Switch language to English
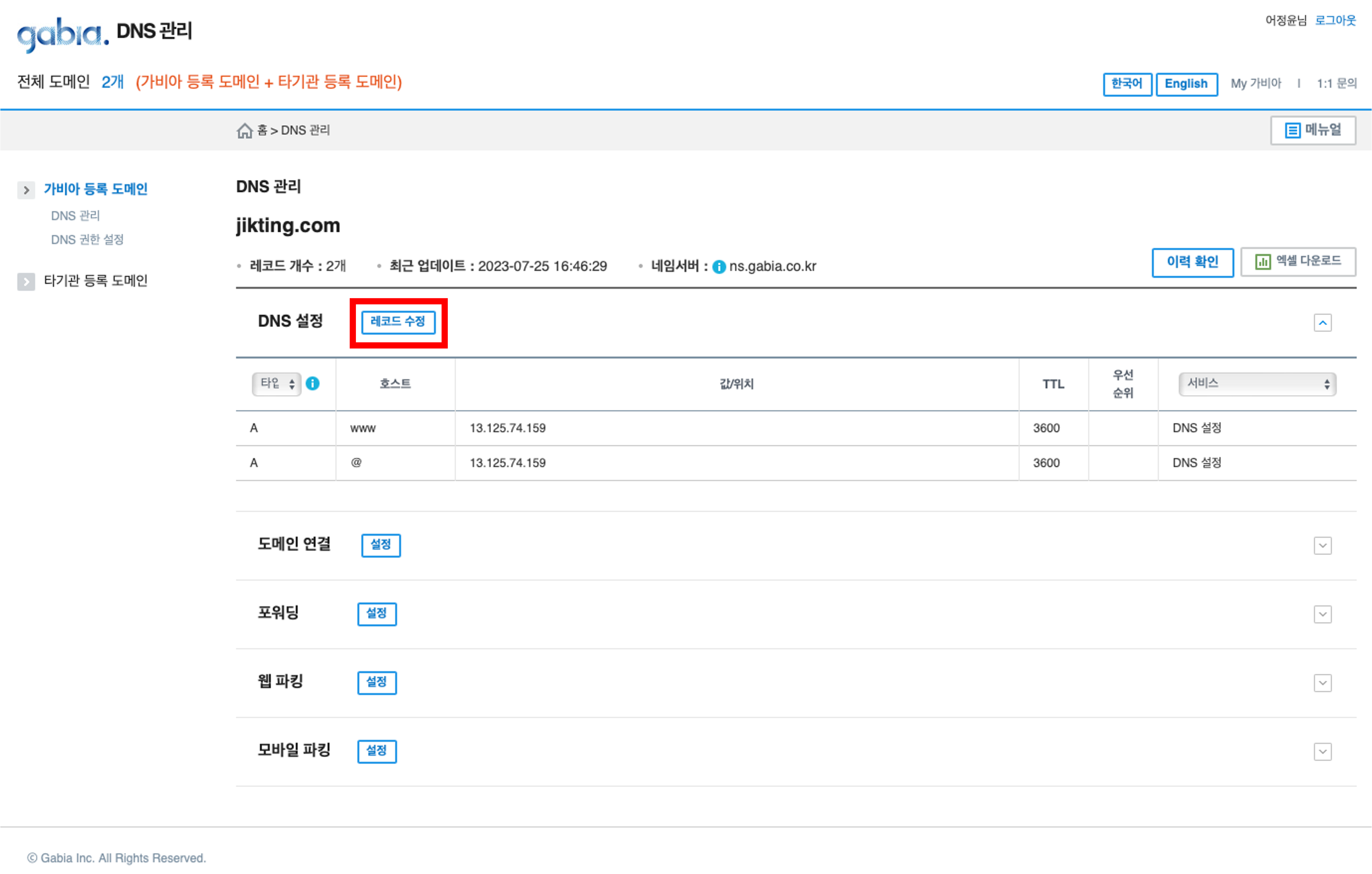The width and height of the screenshot is (1372, 874). pyautogui.click(x=1186, y=84)
